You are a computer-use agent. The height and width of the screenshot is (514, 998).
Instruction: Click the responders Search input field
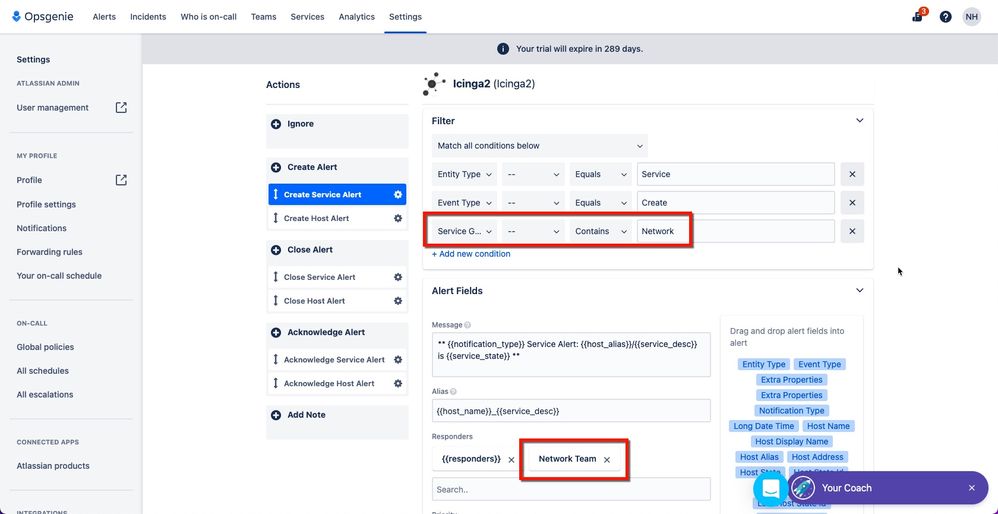pyautogui.click(x=571, y=489)
